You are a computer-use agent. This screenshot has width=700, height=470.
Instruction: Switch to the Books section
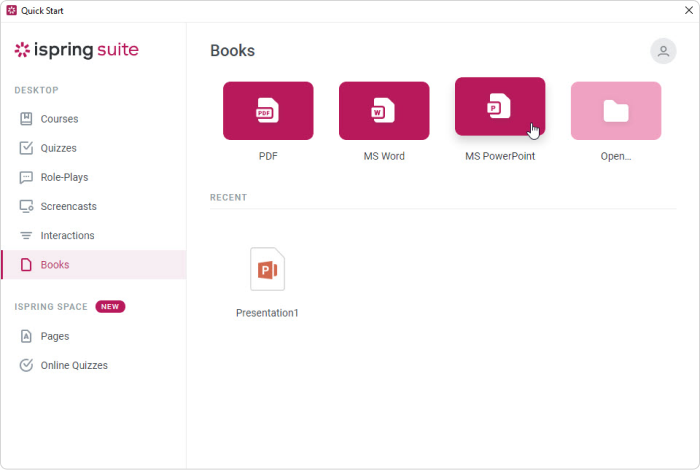(55, 265)
